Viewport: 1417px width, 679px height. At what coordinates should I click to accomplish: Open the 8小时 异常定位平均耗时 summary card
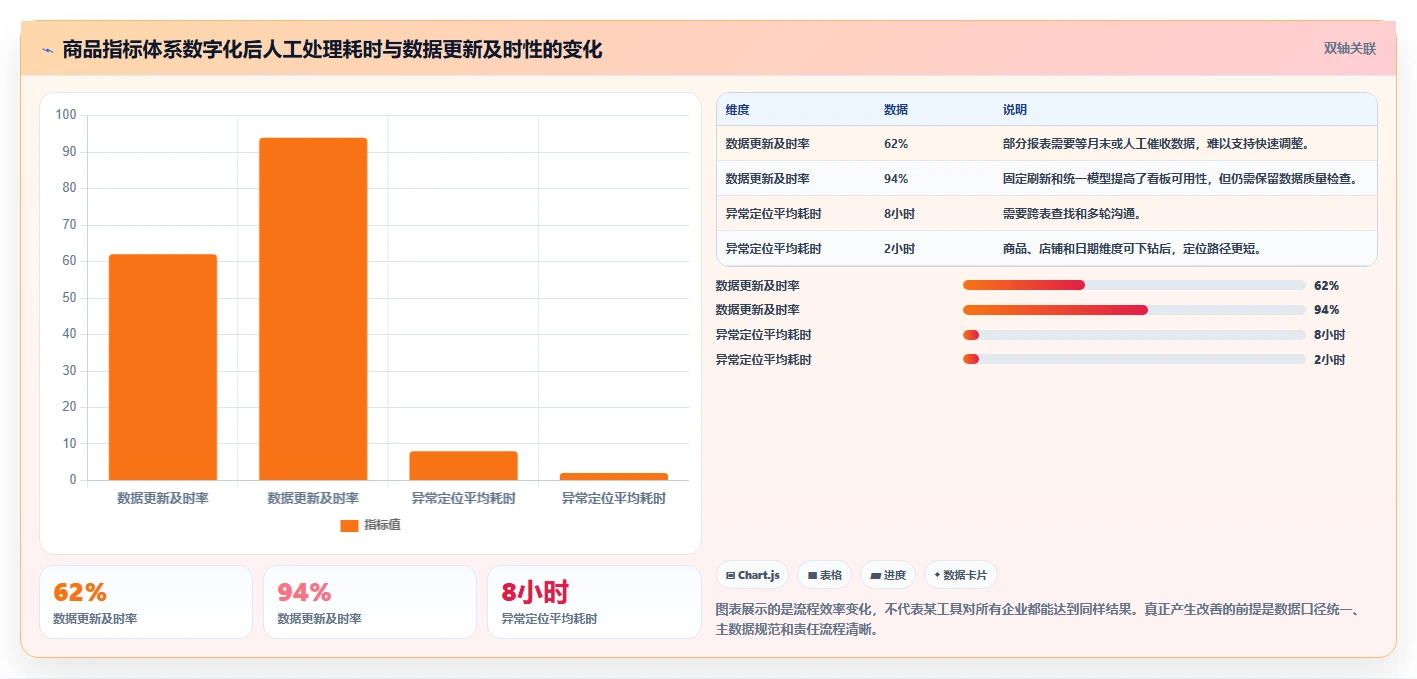click(x=594, y=602)
